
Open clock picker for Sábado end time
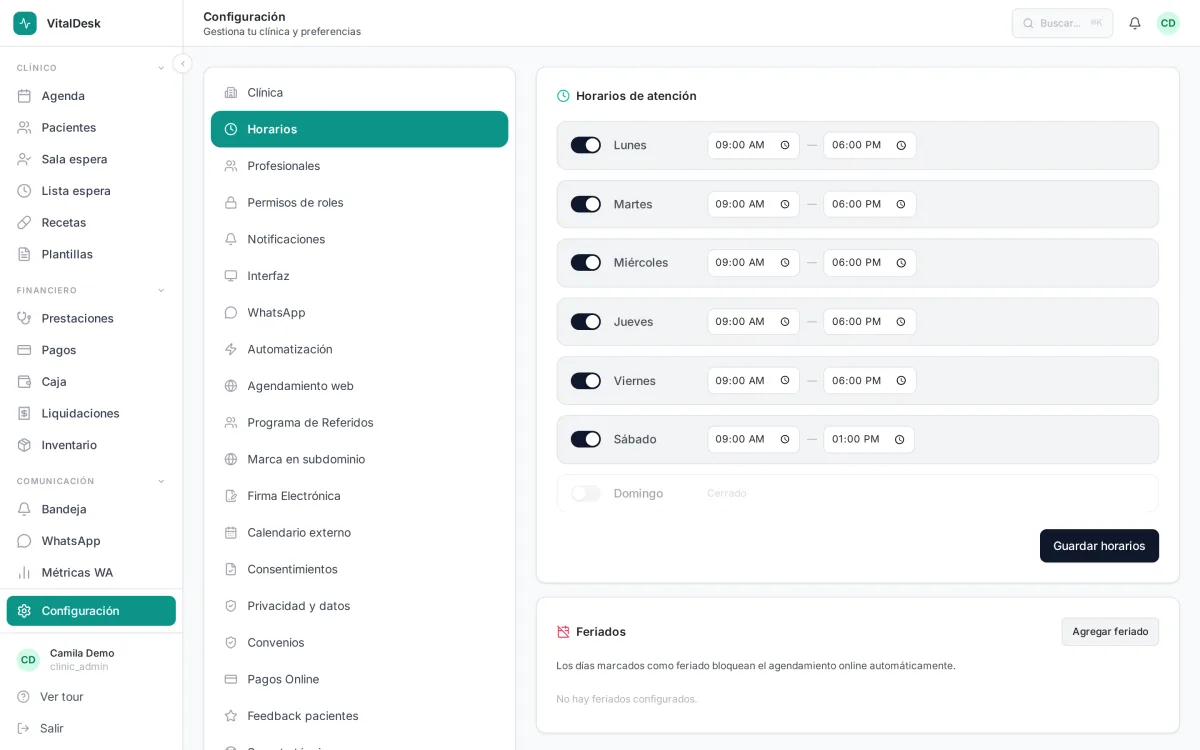coord(899,439)
